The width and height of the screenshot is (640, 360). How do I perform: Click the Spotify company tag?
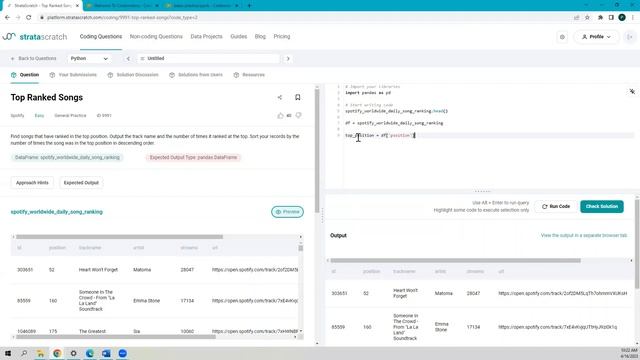[x=17, y=116]
